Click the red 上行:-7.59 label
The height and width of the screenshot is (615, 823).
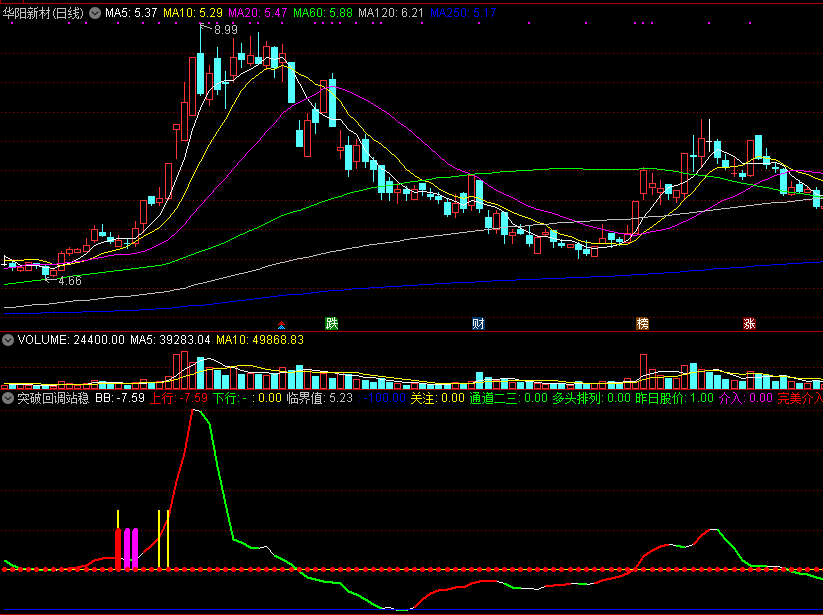[x=179, y=398]
